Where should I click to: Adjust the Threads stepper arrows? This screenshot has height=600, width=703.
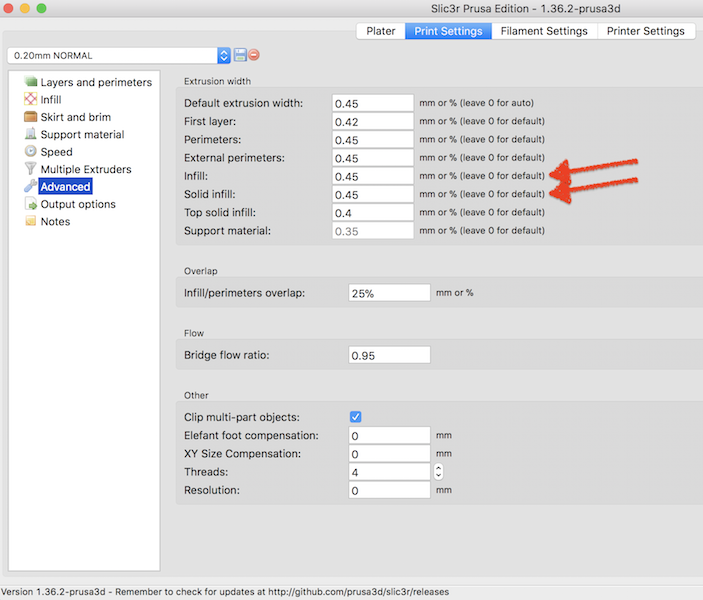pos(438,471)
